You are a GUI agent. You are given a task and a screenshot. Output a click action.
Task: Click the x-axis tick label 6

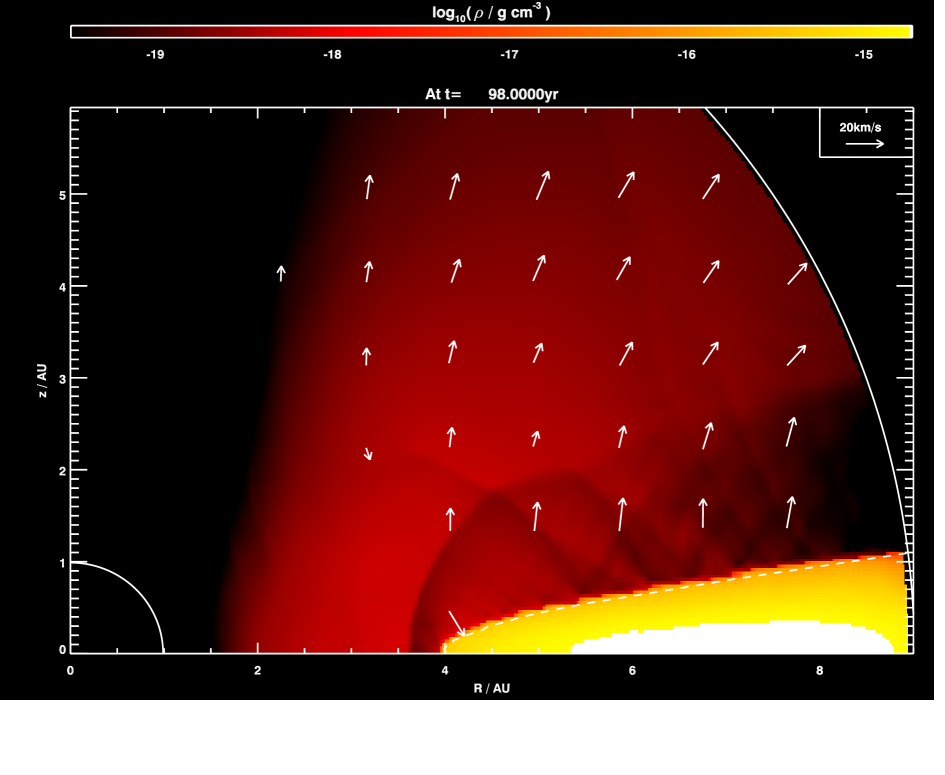(x=632, y=671)
